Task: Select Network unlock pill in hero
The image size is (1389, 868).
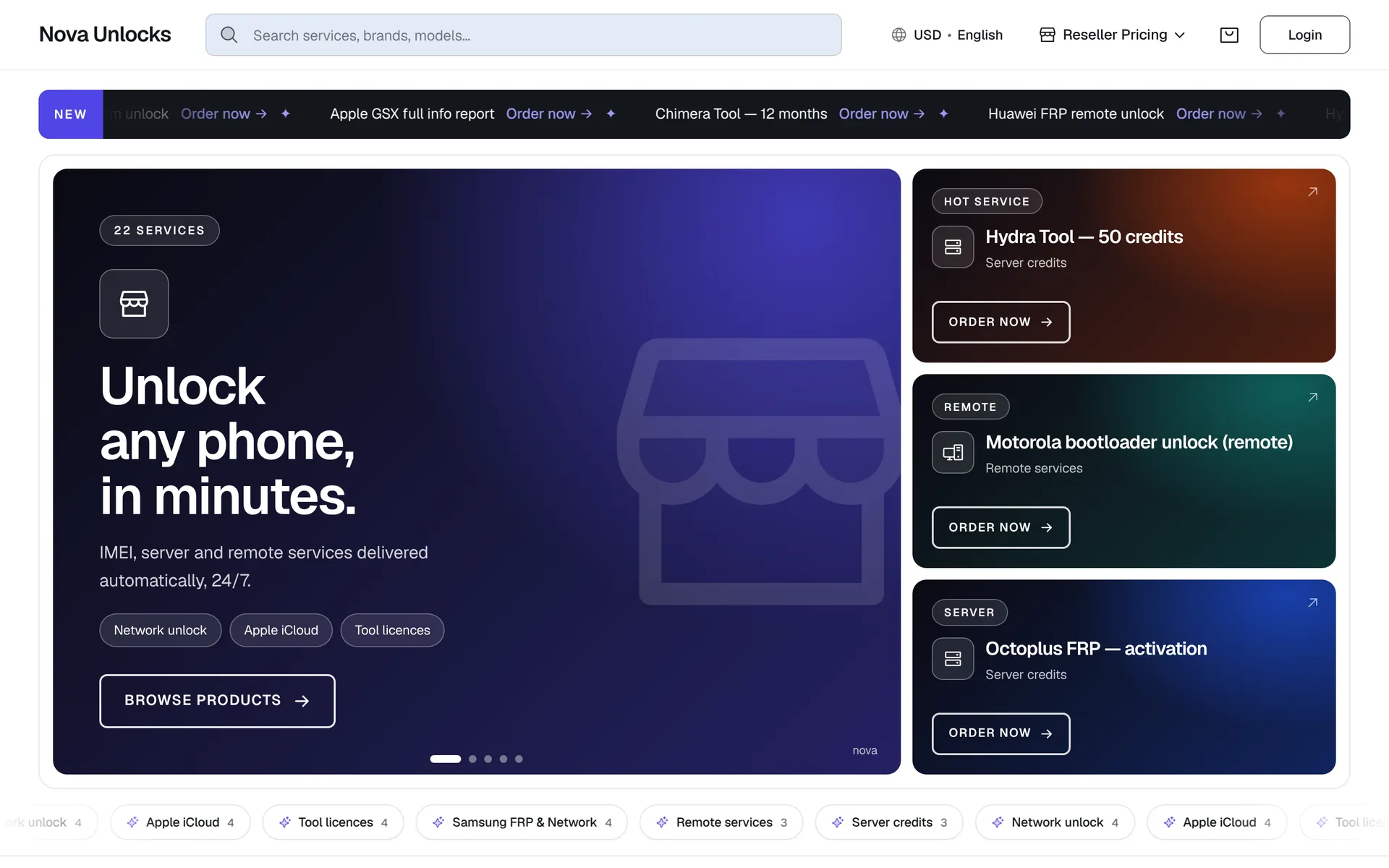Action: (x=160, y=630)
